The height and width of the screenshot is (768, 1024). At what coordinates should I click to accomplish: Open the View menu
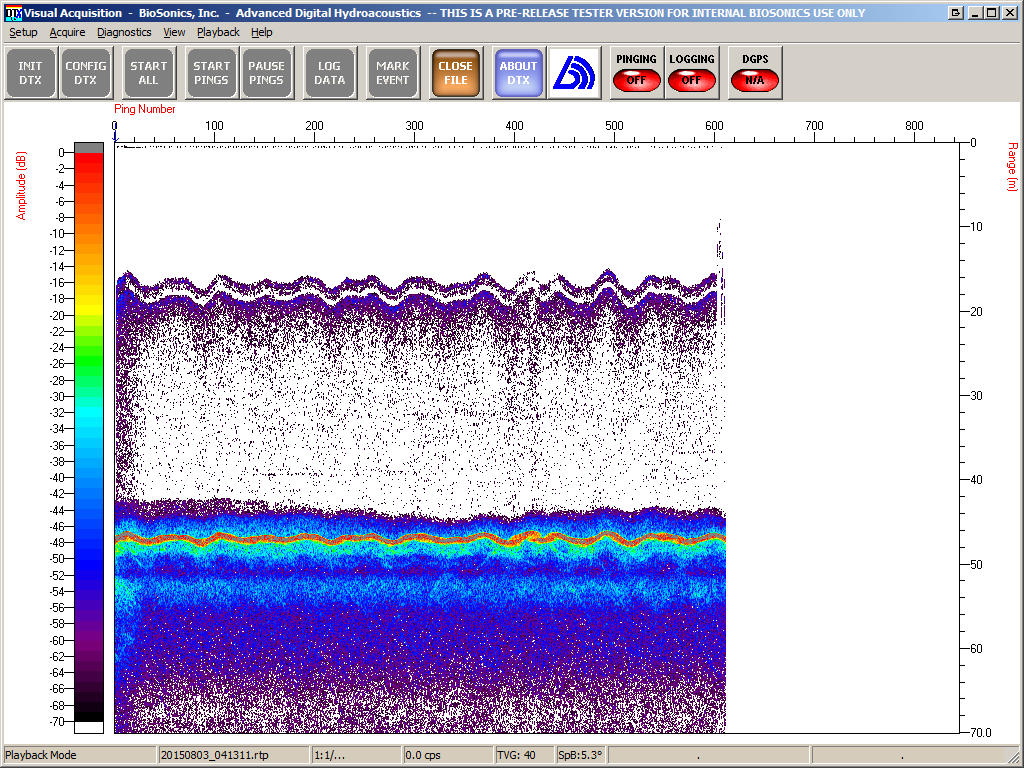click(x=174, y=32)
